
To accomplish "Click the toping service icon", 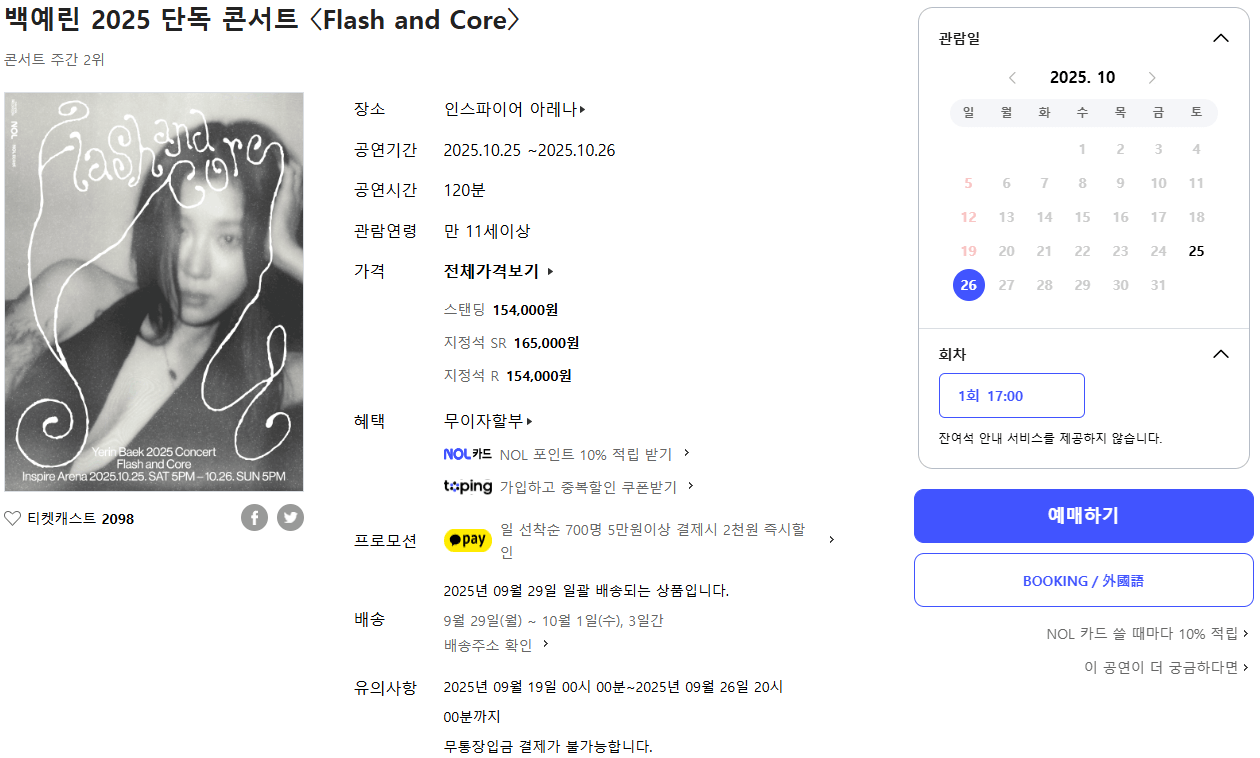I will [466, 487].
